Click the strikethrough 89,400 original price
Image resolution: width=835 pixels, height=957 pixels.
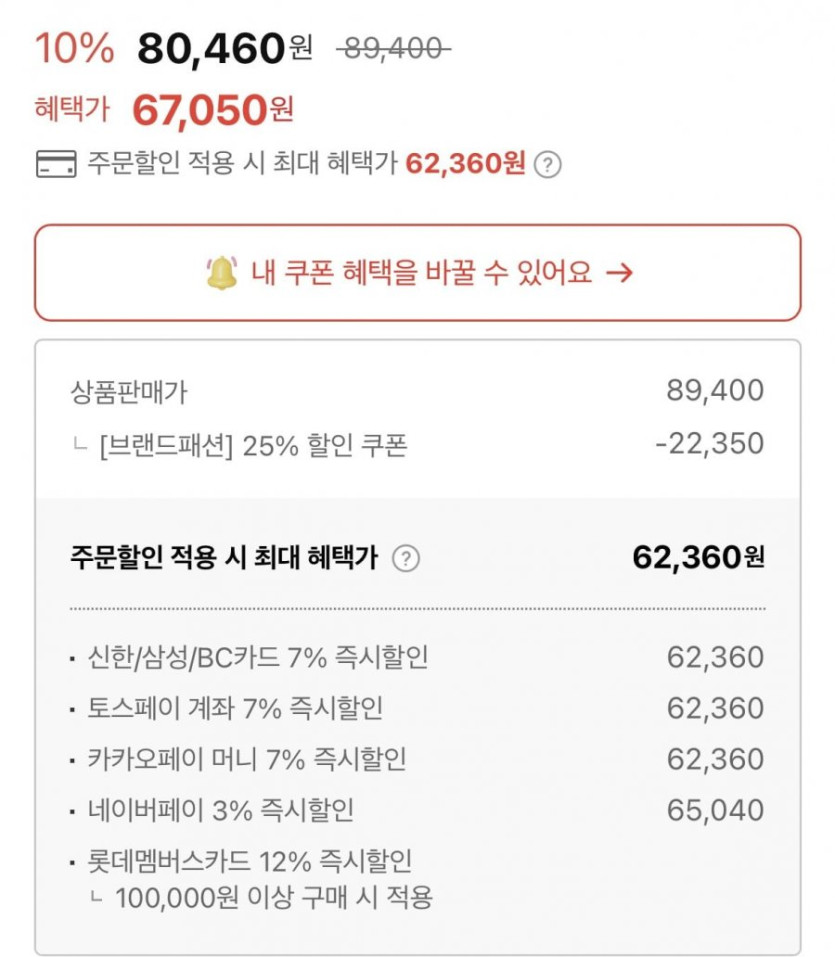pos(391,48)
